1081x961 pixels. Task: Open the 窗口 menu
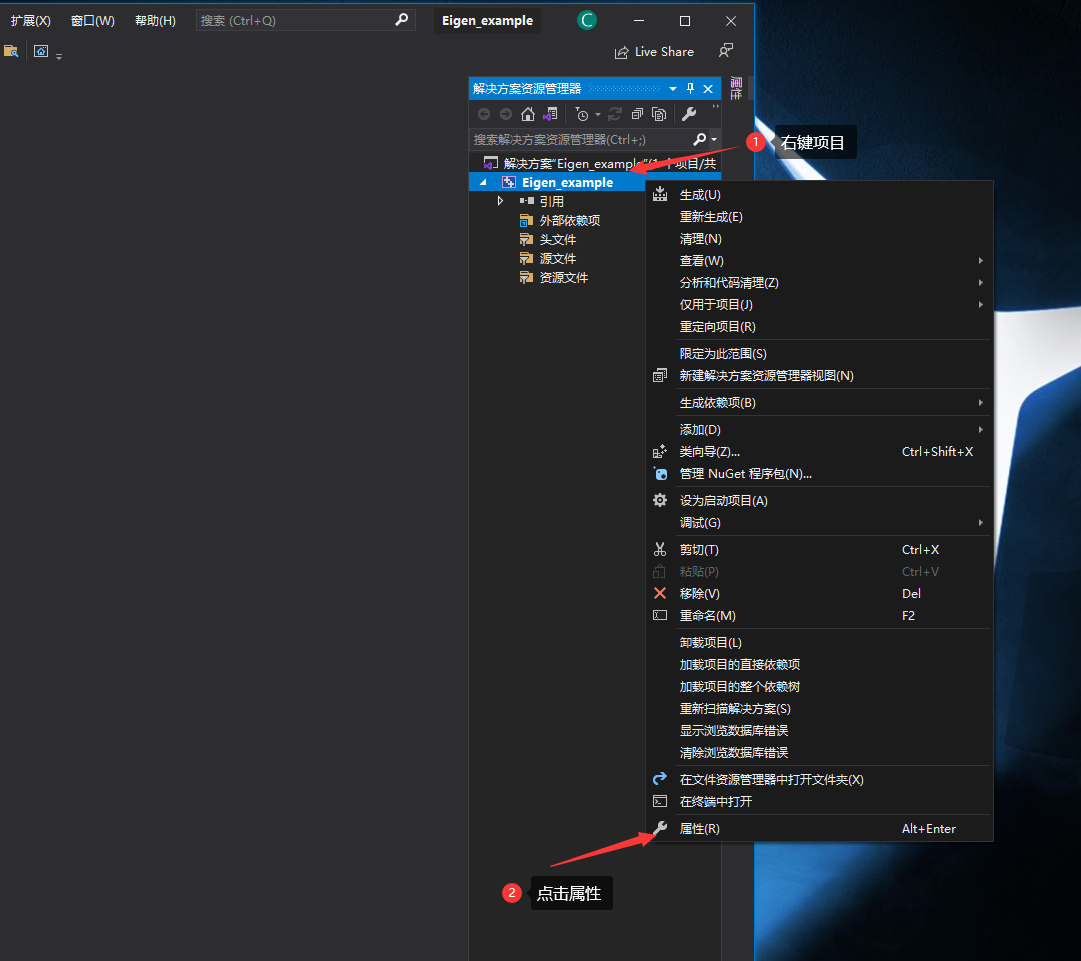point(91,19)
